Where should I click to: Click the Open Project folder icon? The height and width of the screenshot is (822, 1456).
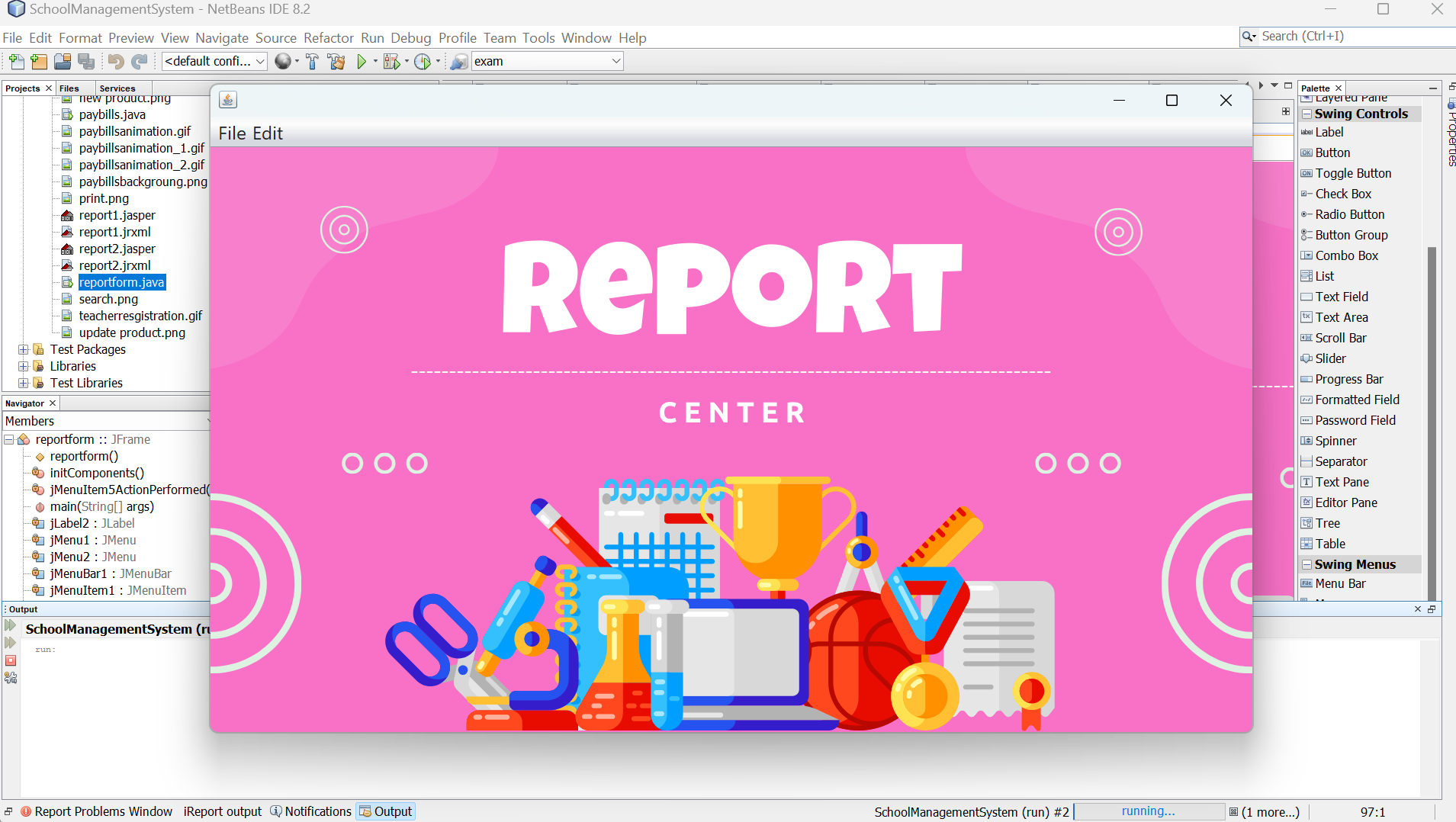[63, 62]
